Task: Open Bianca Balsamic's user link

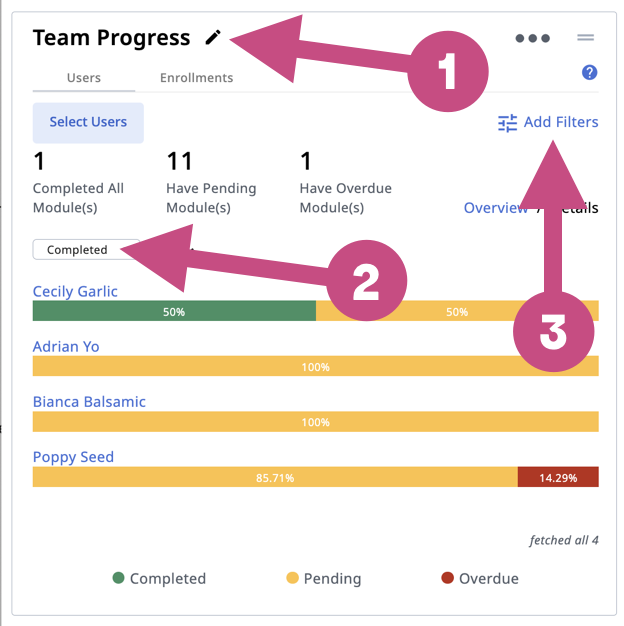Action: pyautogui.click(x=89, y=402)
